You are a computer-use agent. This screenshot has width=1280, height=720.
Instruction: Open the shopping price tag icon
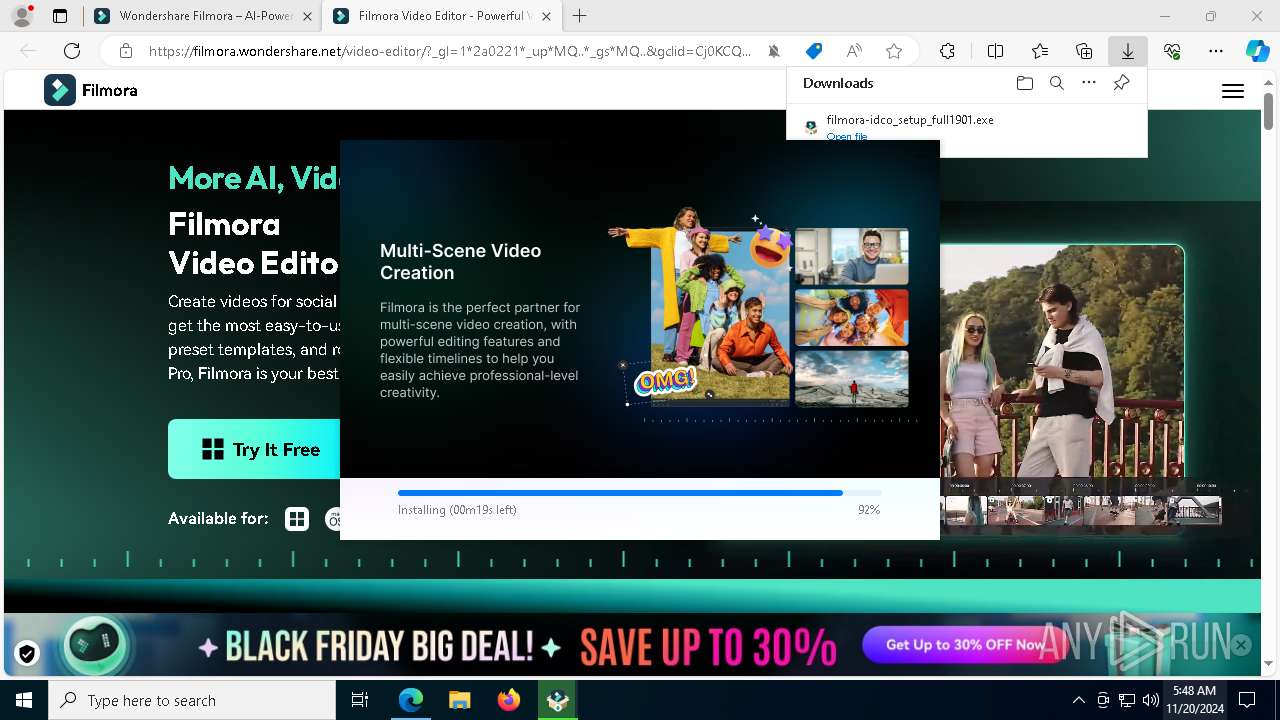[x=814, y=51]
